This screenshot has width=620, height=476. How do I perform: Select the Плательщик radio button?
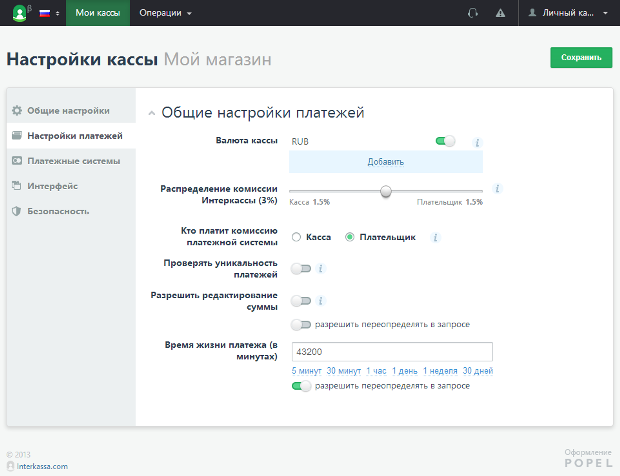(350, 237)
